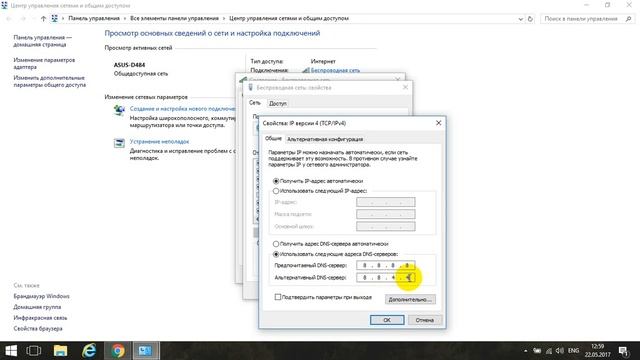
Task: Cancel with 'Отмена' button
Action: pyautogui.click(x=424, y=320)
